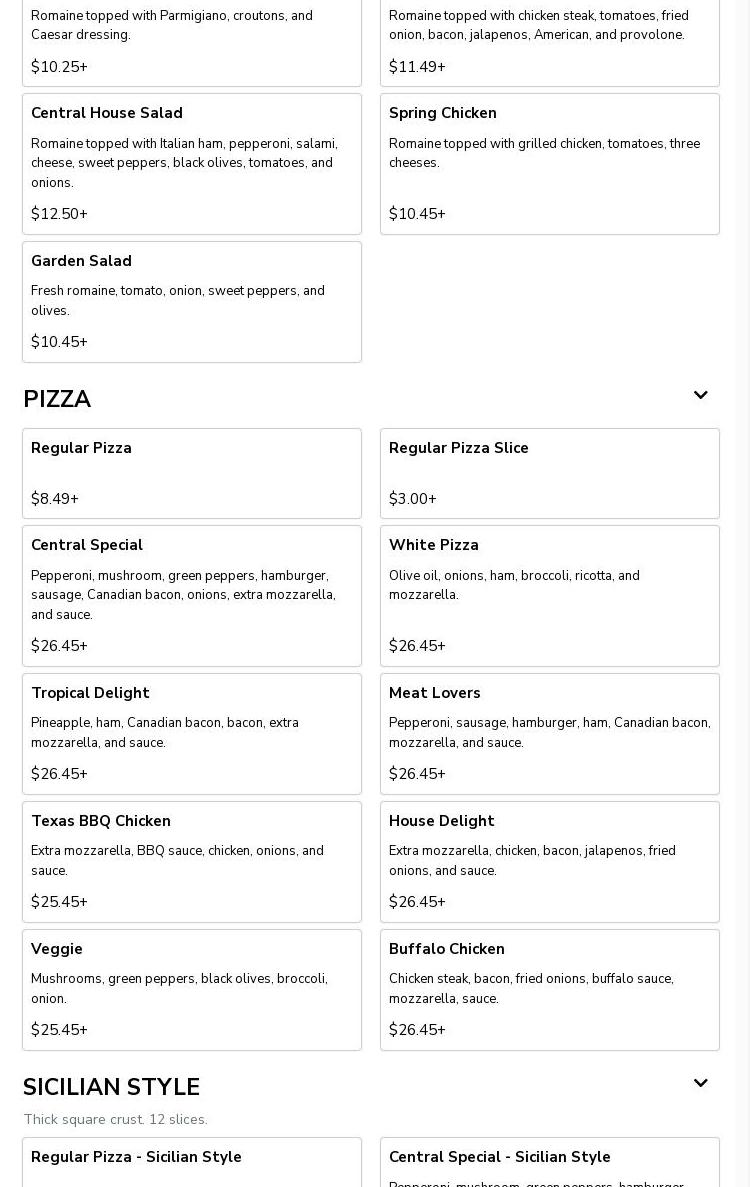
Task: Choose the Texas BBQ Chicken pizza
Action: coord(192,861)
